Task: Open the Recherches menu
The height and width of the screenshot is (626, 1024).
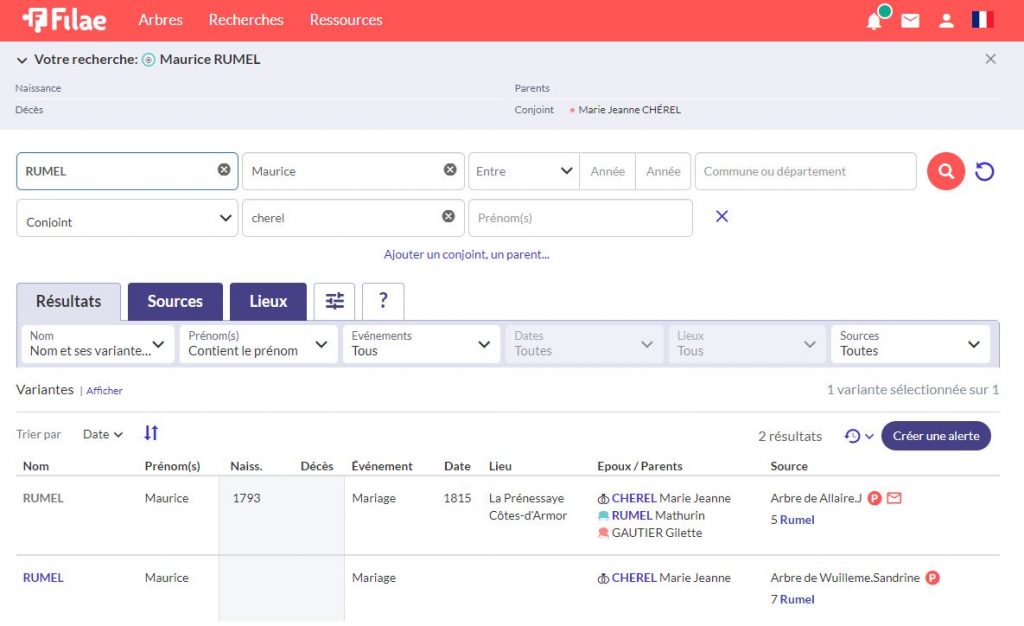Action: [x=246, y=20]
